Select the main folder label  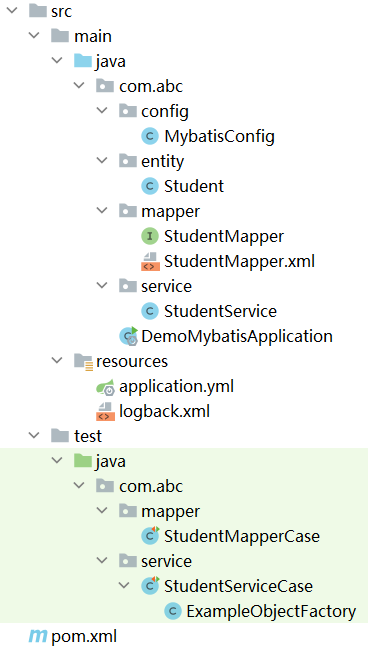[x=93, y=36]
